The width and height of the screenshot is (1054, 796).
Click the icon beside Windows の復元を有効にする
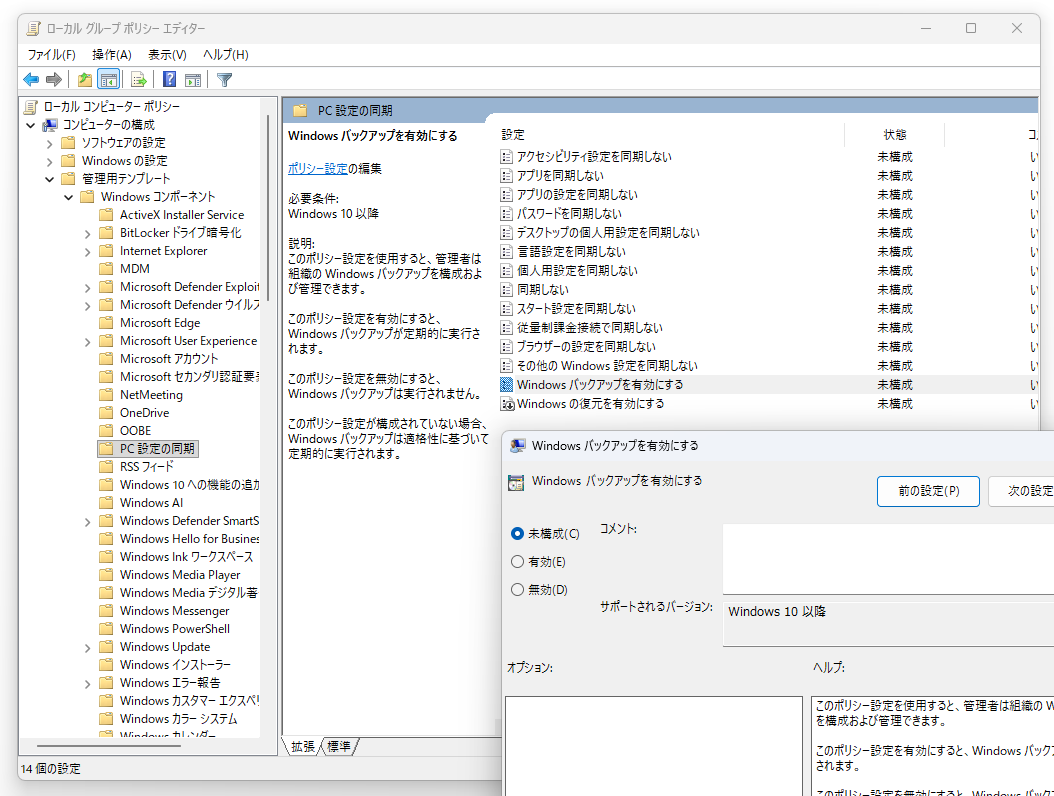(508, 404)
